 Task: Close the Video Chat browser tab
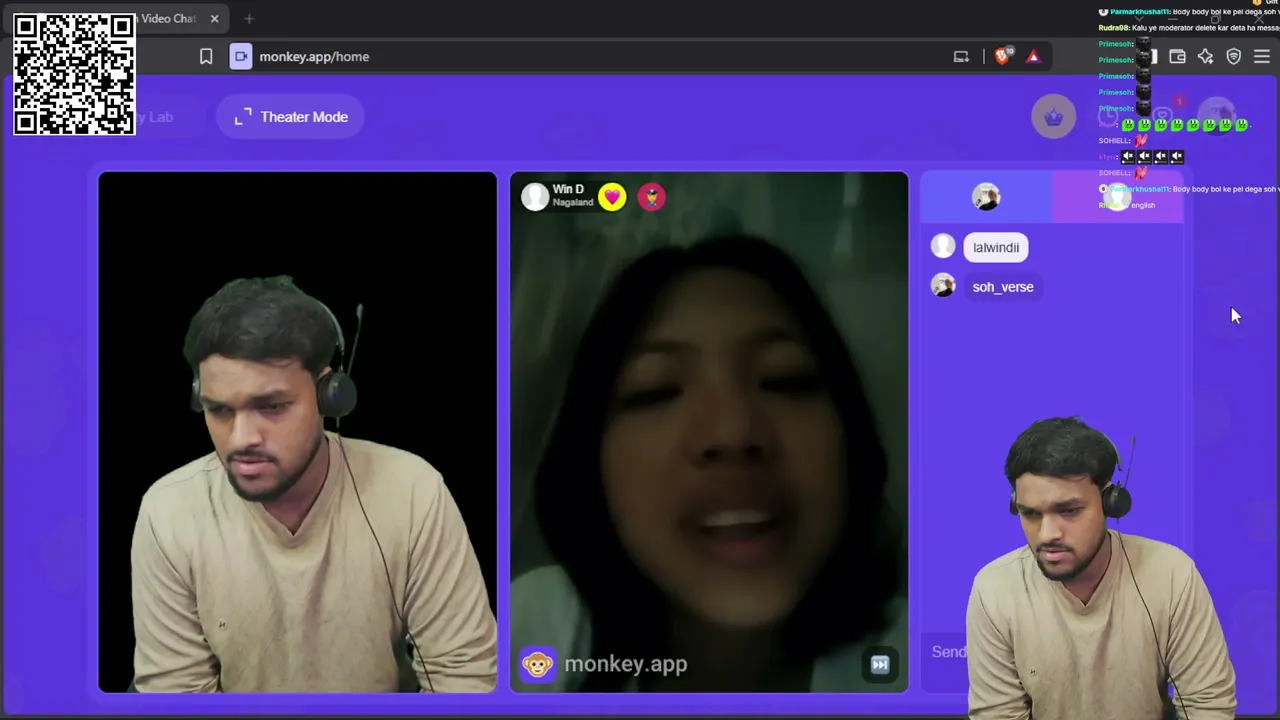[214, 19]
